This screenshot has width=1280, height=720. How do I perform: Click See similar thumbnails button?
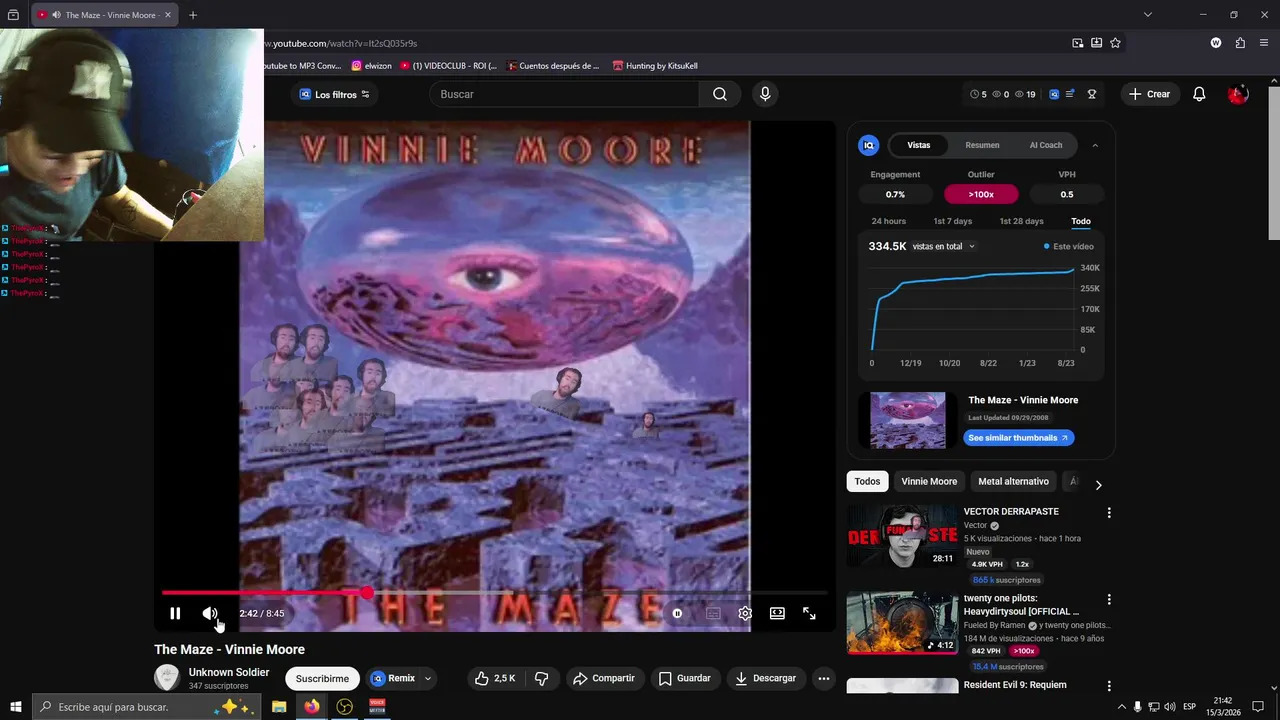click(1019, 438)
